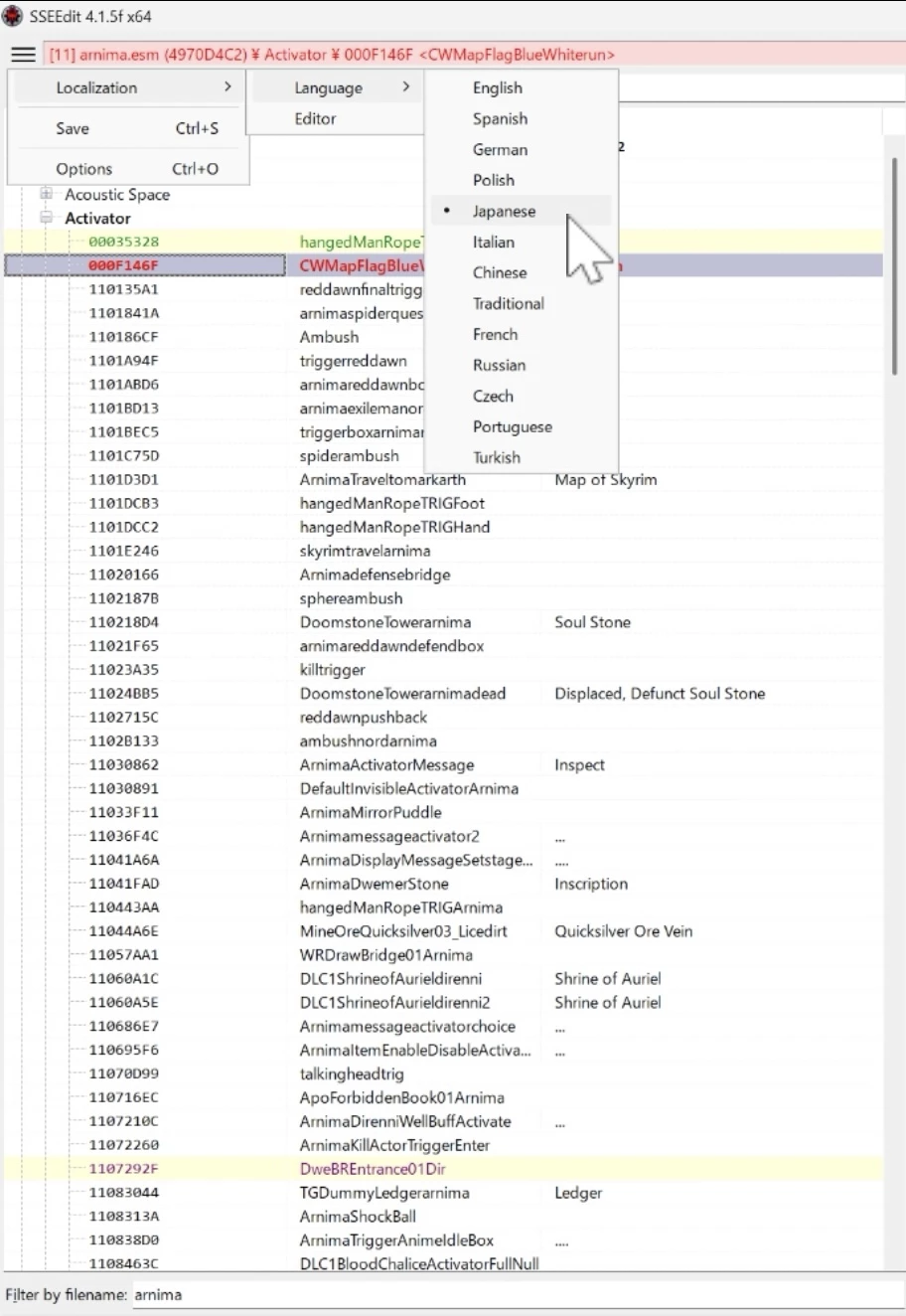This screenshot has width=906, height=1316.
Task: Choose Save from the menu
Action: point(127,128)
